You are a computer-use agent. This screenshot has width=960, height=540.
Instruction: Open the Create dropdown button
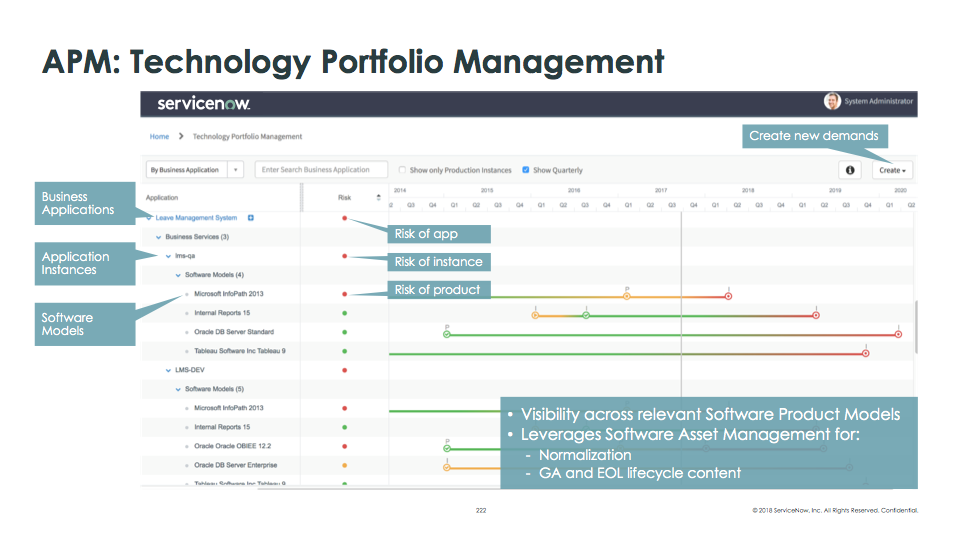coord(892,170)
